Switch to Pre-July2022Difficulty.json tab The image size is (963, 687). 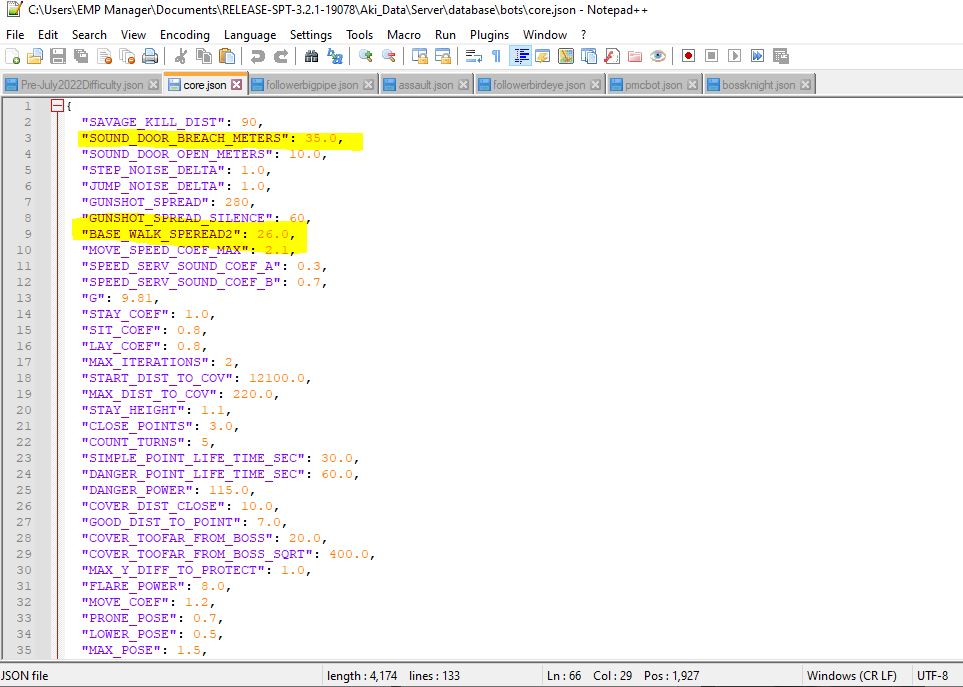tap(82, 85)
